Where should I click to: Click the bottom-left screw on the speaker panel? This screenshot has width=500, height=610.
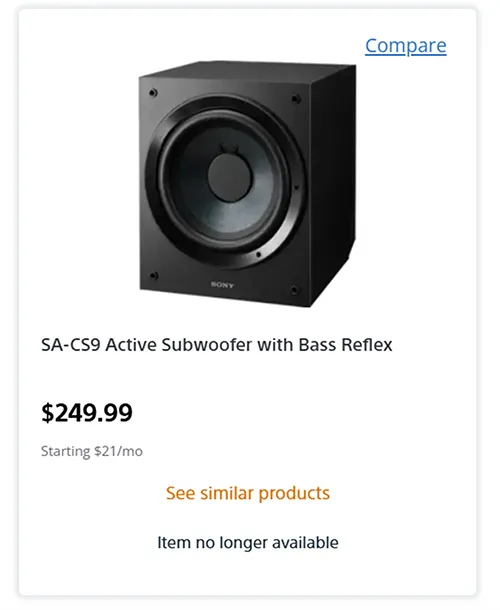click(154, 276)
